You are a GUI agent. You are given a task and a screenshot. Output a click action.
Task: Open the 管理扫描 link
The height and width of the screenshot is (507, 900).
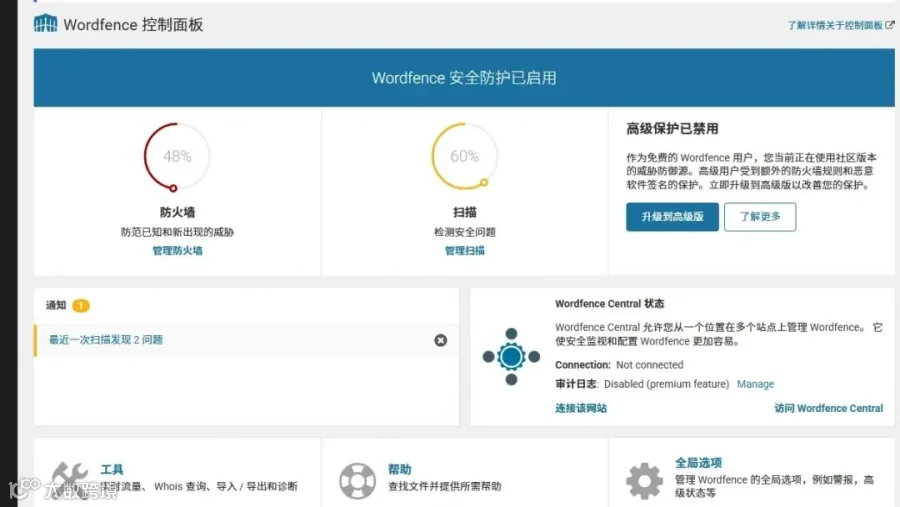coord(464,250)
